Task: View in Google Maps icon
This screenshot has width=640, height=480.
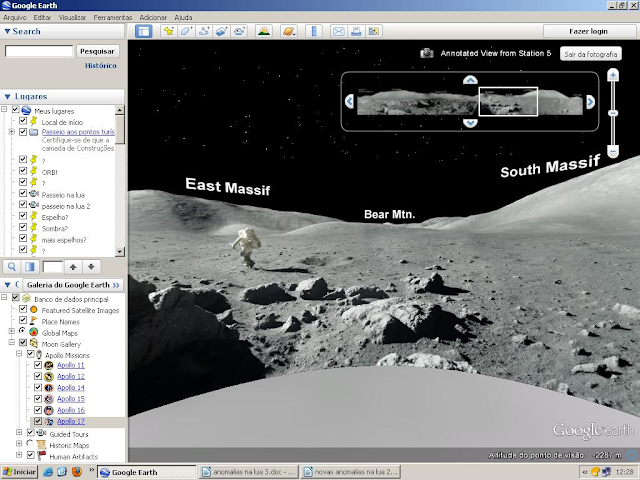Action: pos(373,31)
